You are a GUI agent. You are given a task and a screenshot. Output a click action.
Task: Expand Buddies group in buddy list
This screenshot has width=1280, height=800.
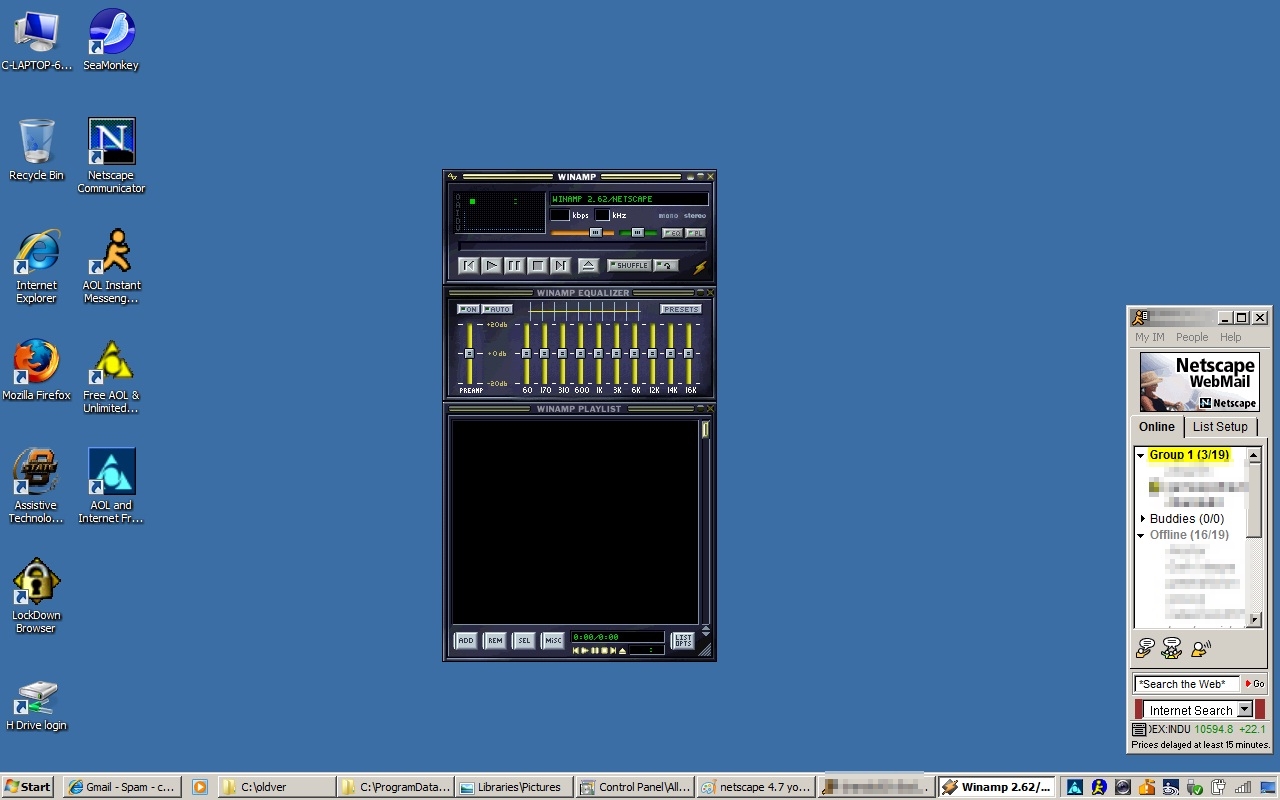(x=1142, y=519)
